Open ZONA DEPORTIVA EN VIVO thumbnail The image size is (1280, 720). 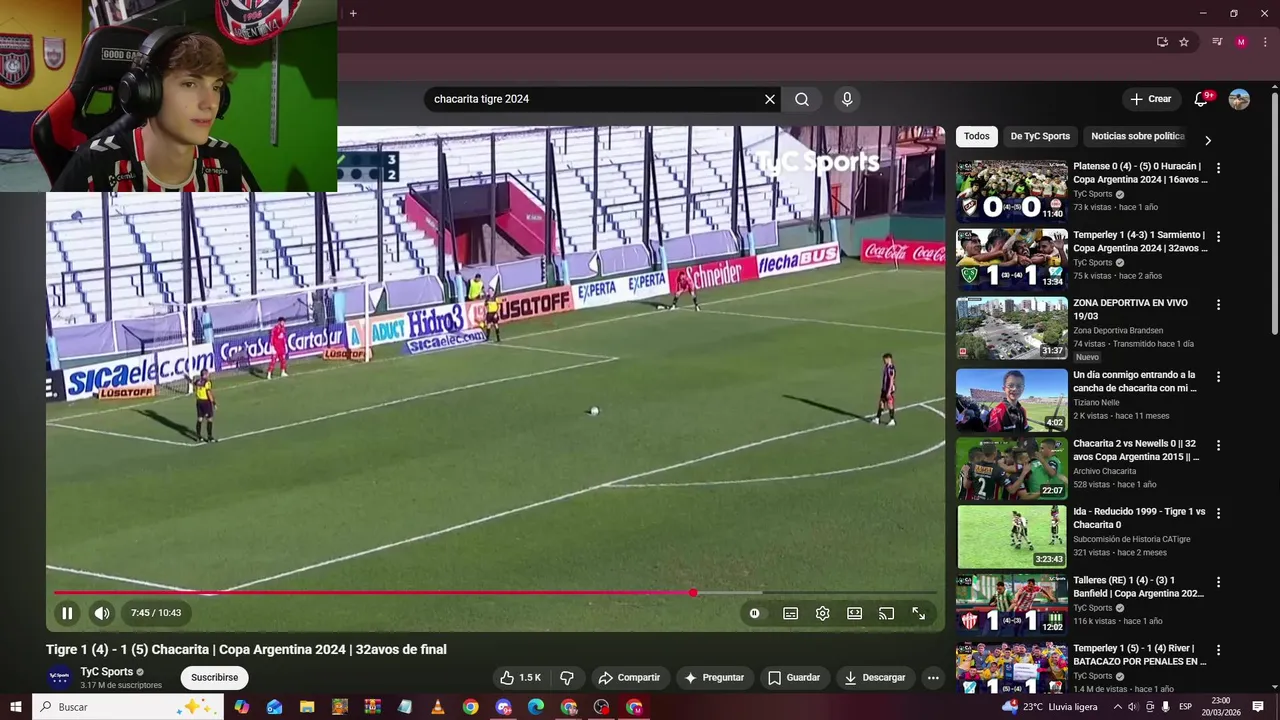coord(1011,328)
